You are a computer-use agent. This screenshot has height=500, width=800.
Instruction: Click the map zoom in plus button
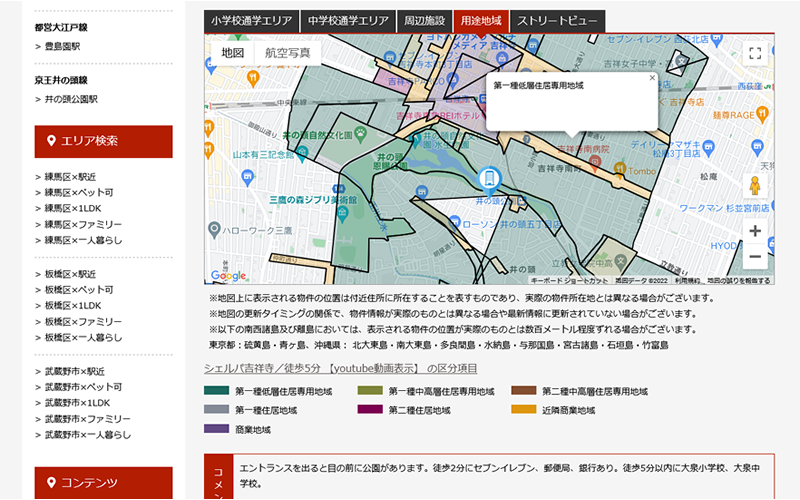tap(755, 231)
